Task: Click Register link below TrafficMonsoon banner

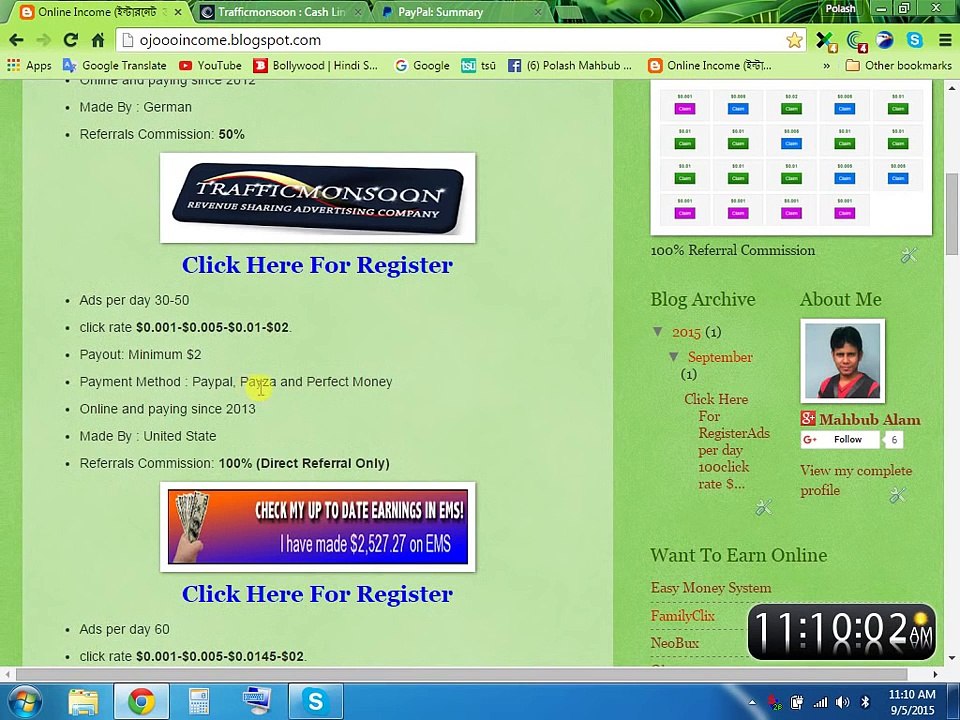Action: 317,265
